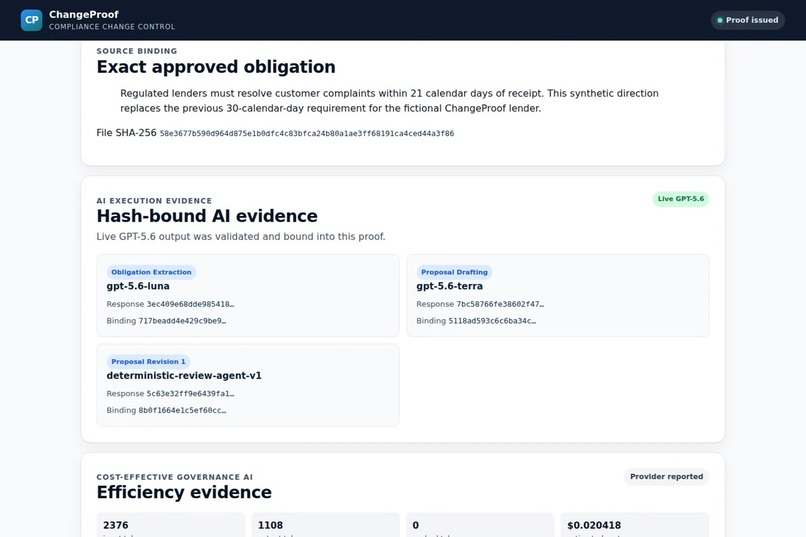Select the file SHA-256 hash value
The width and height of the screenshot is (806, 537).
click(307, 134)
